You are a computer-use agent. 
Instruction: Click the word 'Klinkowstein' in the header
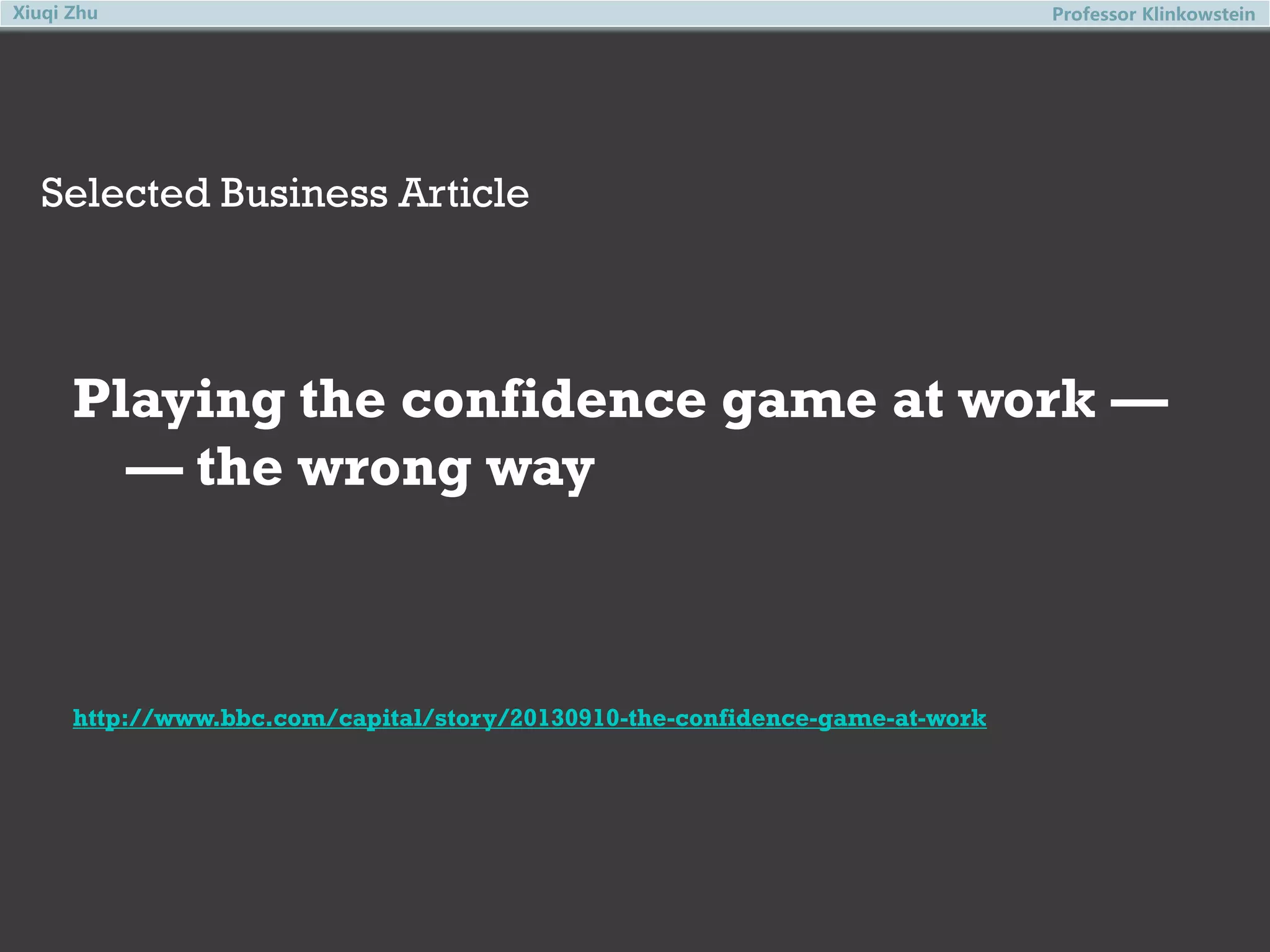click(x=1198, y=14)
